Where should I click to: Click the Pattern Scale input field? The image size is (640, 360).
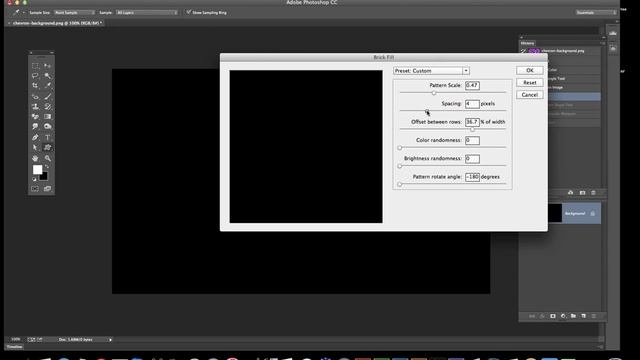pos(472,85)
